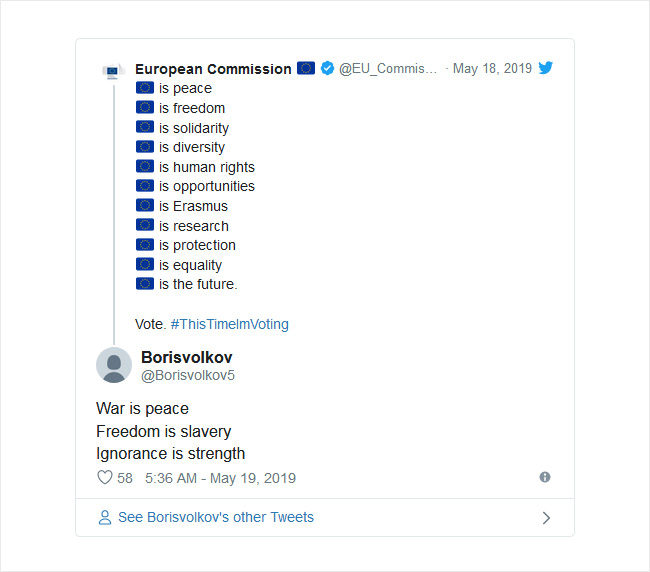Screen dimensions: 650x572
Task: Click the @EU_Commis... handle
Action: coord(388,68)
